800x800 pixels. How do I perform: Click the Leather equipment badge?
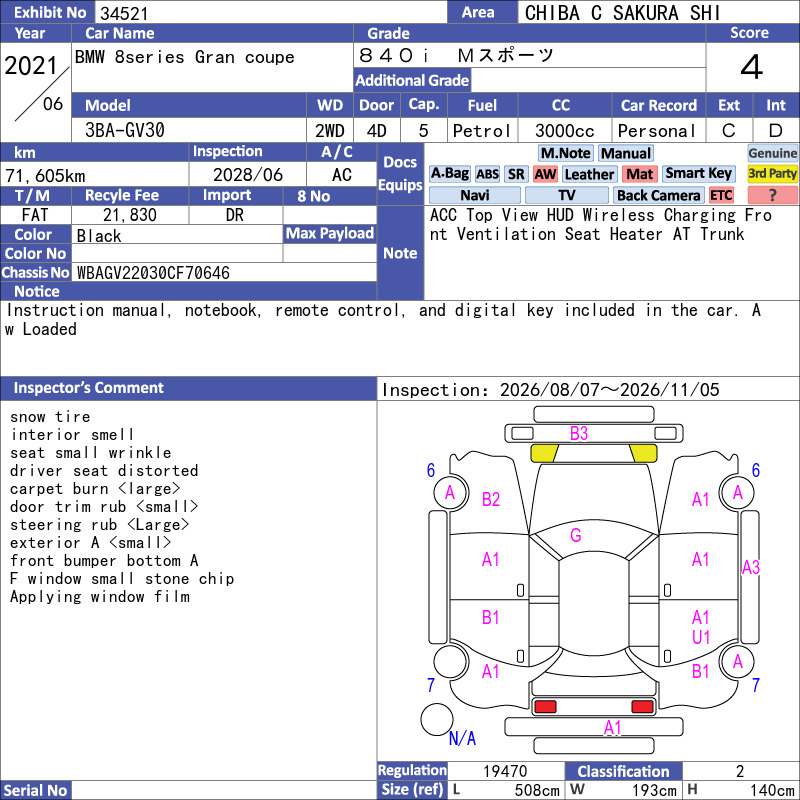(589, 174)
